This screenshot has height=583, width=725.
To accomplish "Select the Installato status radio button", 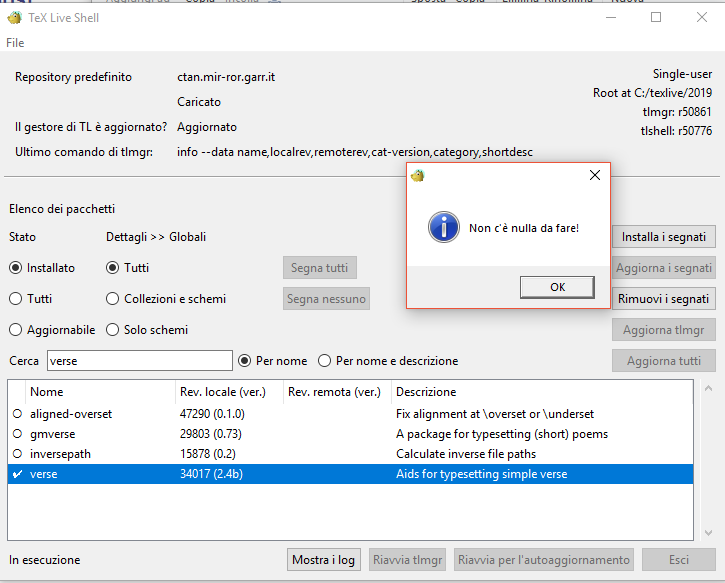I will [x=16, y=268].
